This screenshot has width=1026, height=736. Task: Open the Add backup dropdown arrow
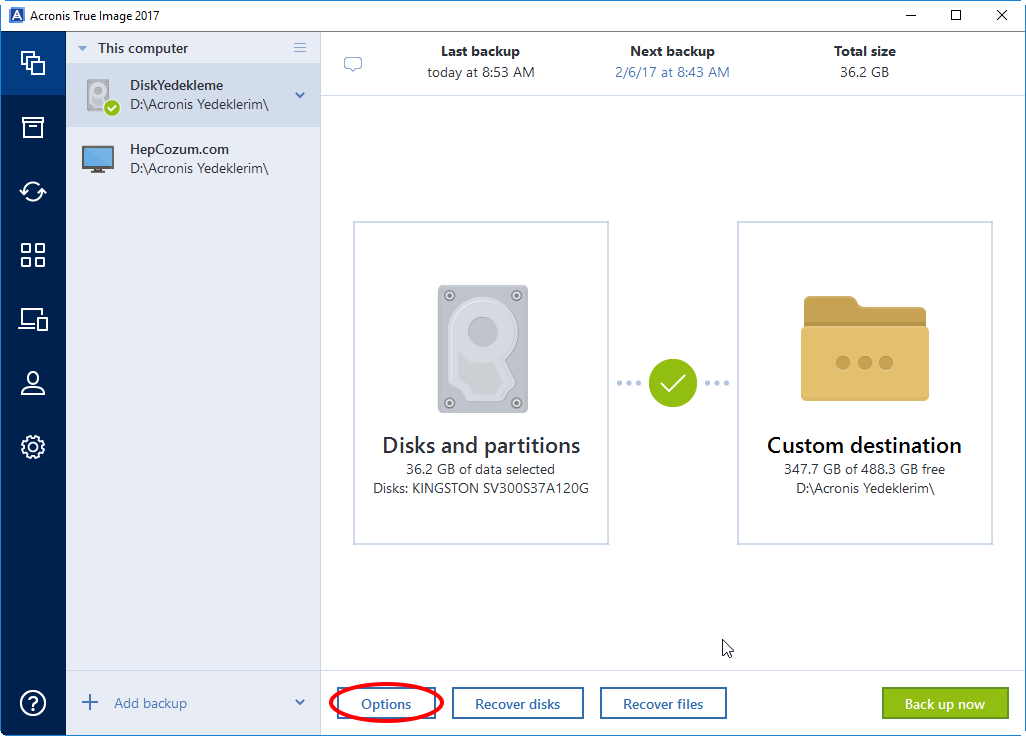click(x=300, y=703)
